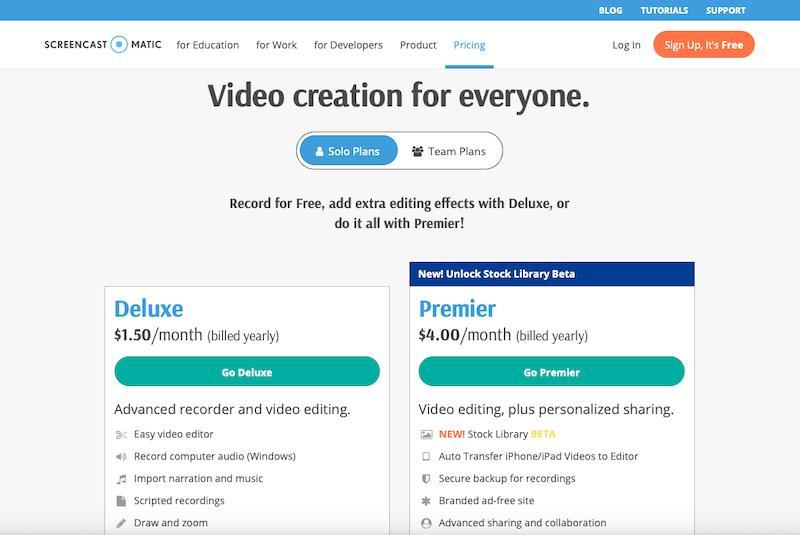Image resolution: width=800 pixels, height=535 pixels.
Task: Click the scissors icon beside Easy video editor
Action: coord(121,435)
